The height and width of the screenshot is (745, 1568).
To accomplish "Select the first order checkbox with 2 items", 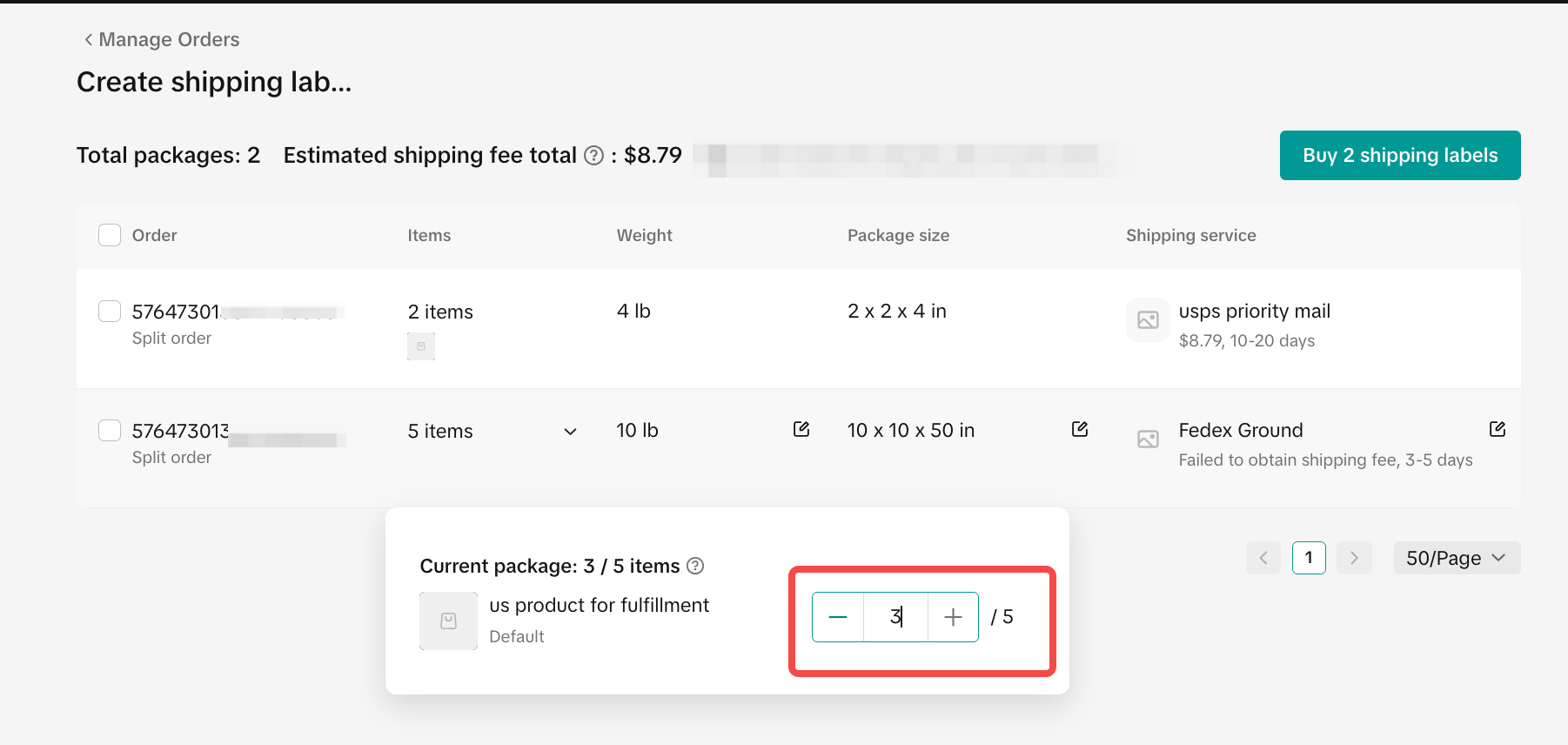I will [110, 312].
